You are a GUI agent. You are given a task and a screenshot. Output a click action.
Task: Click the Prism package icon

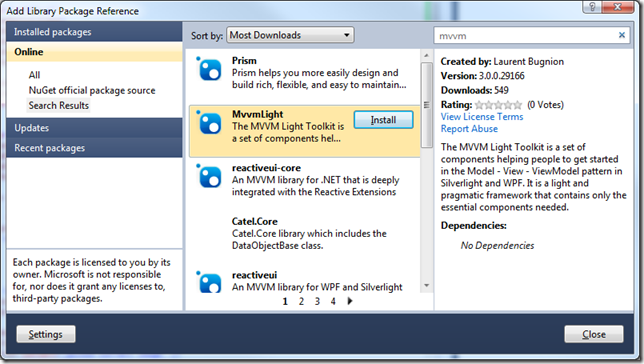209,69
